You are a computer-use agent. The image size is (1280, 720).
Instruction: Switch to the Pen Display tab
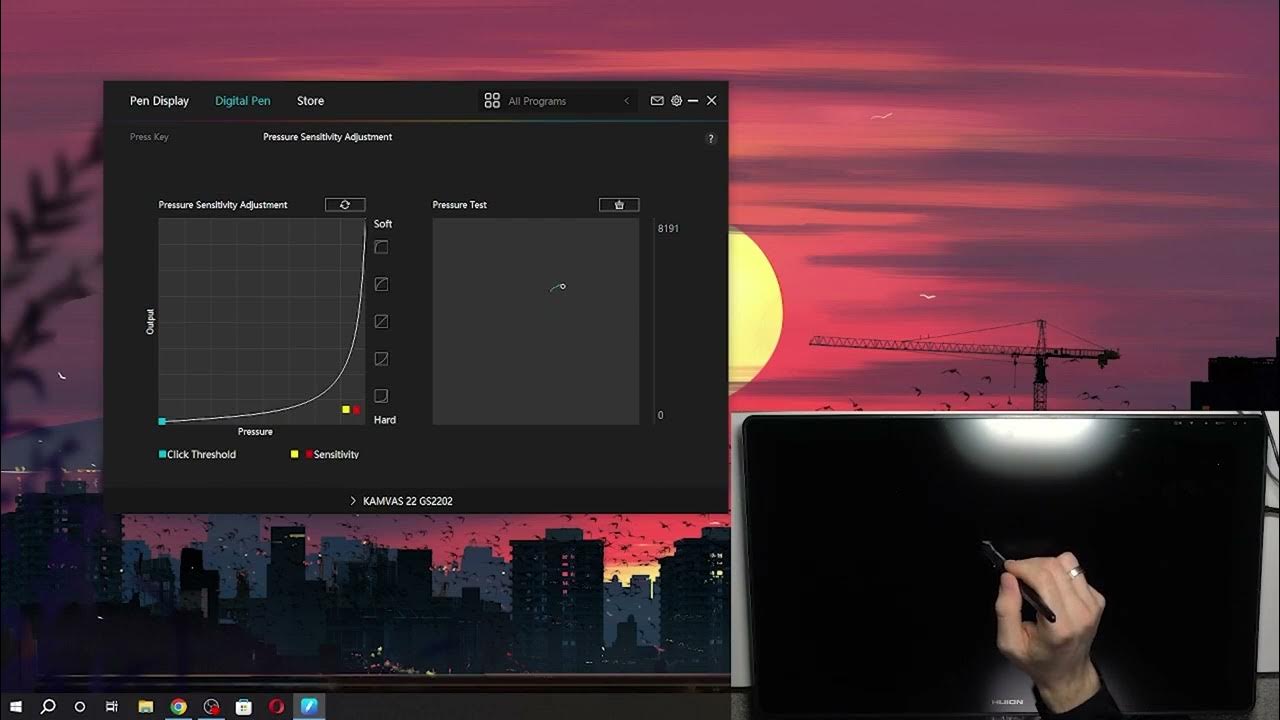[160, 100]
